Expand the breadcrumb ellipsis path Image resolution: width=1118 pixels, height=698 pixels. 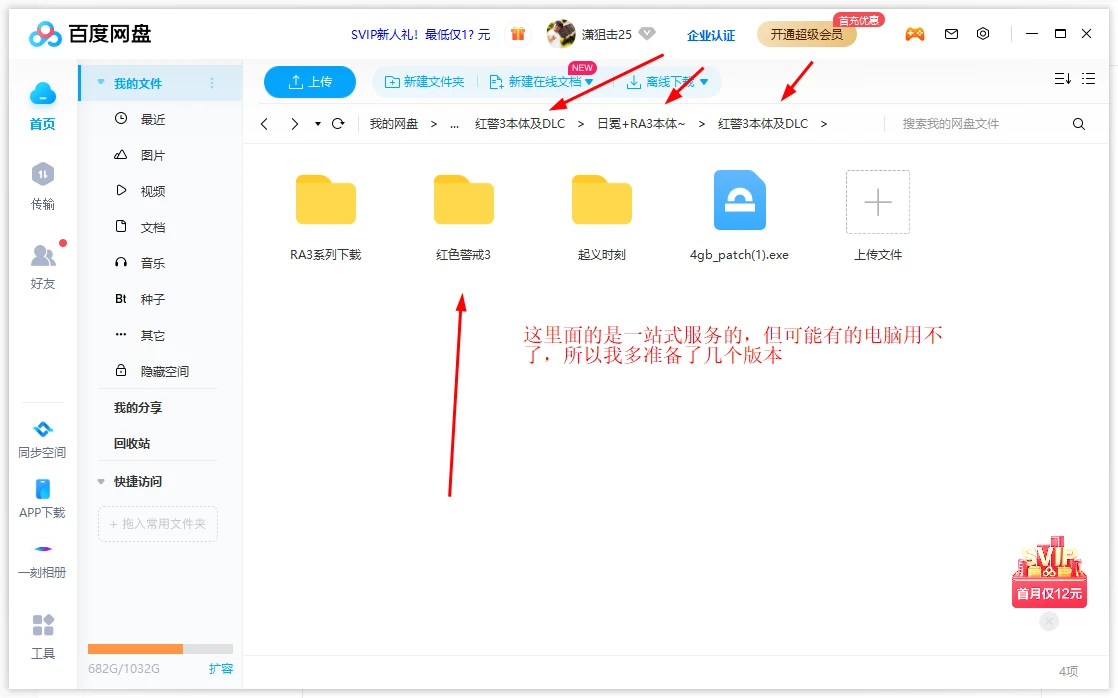[454, 124]
